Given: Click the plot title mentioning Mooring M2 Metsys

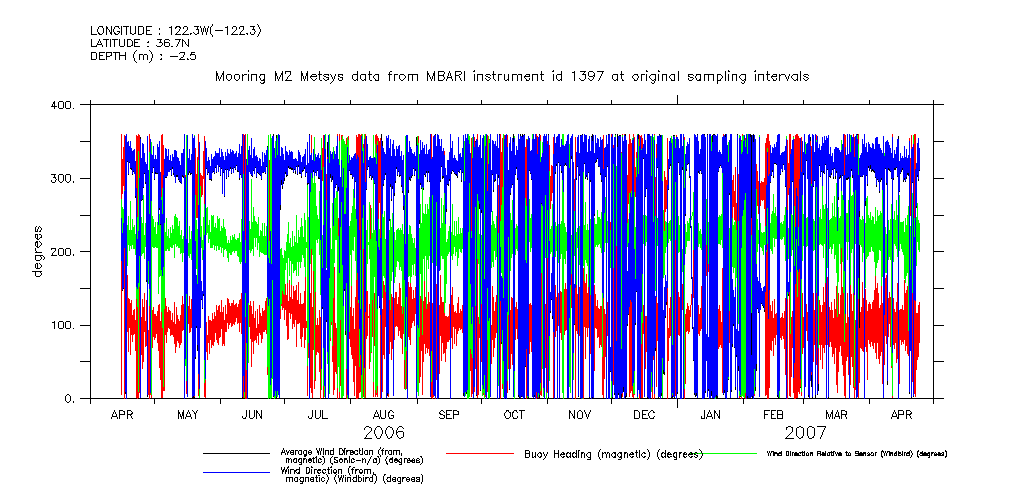Looking at the screenshot, I should click(512, 76).
